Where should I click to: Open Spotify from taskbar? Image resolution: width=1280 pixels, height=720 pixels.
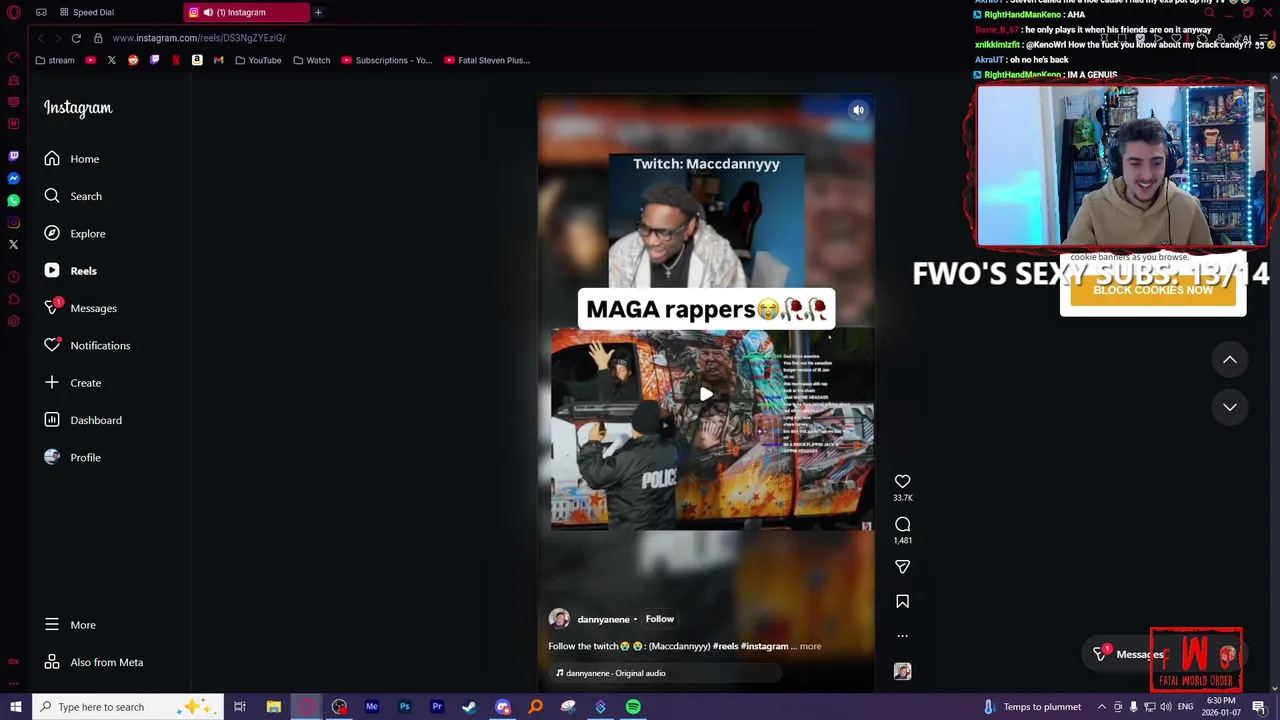633,707
